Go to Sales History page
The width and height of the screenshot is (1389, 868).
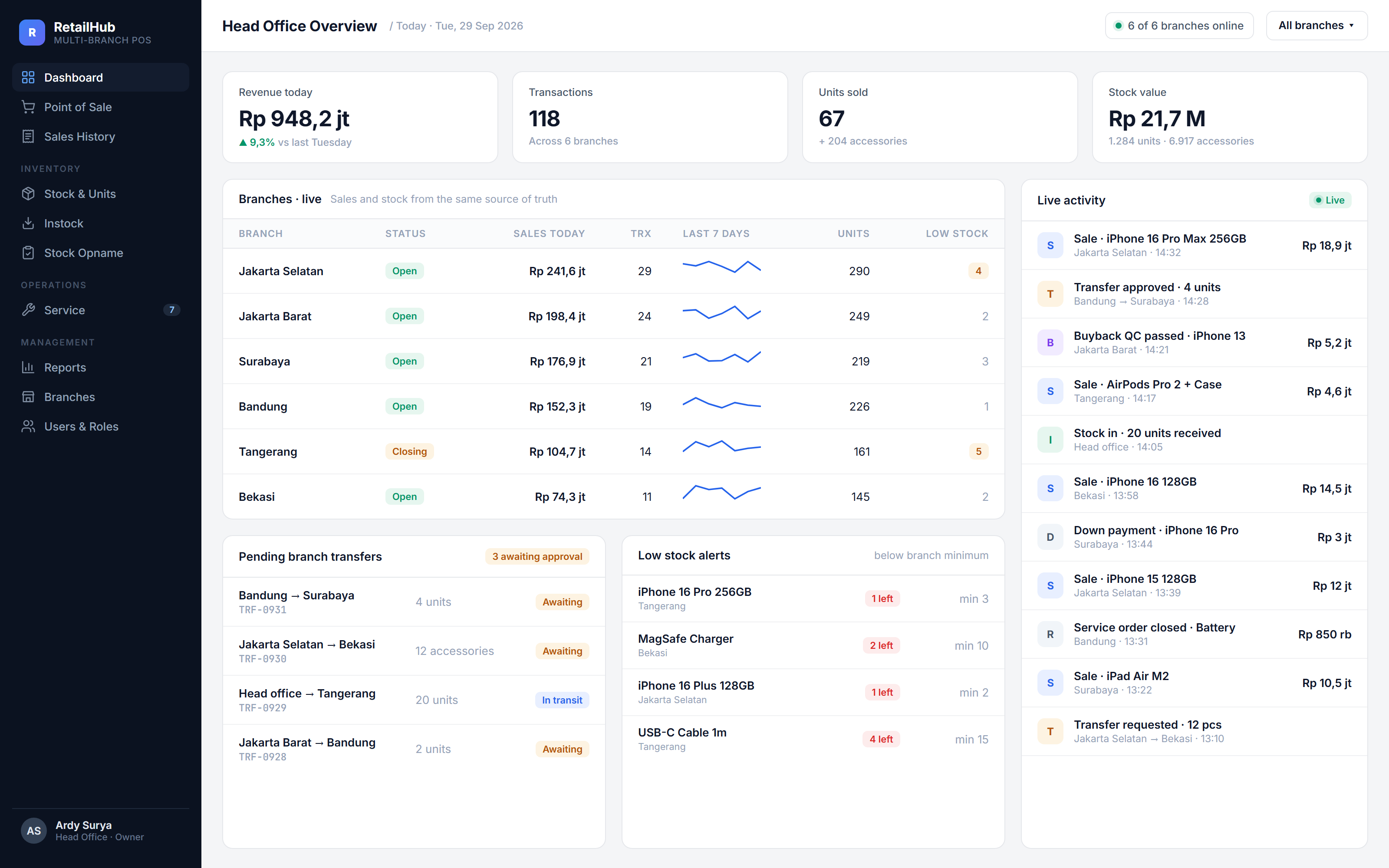pyautogui.click(x=100, y=137)
